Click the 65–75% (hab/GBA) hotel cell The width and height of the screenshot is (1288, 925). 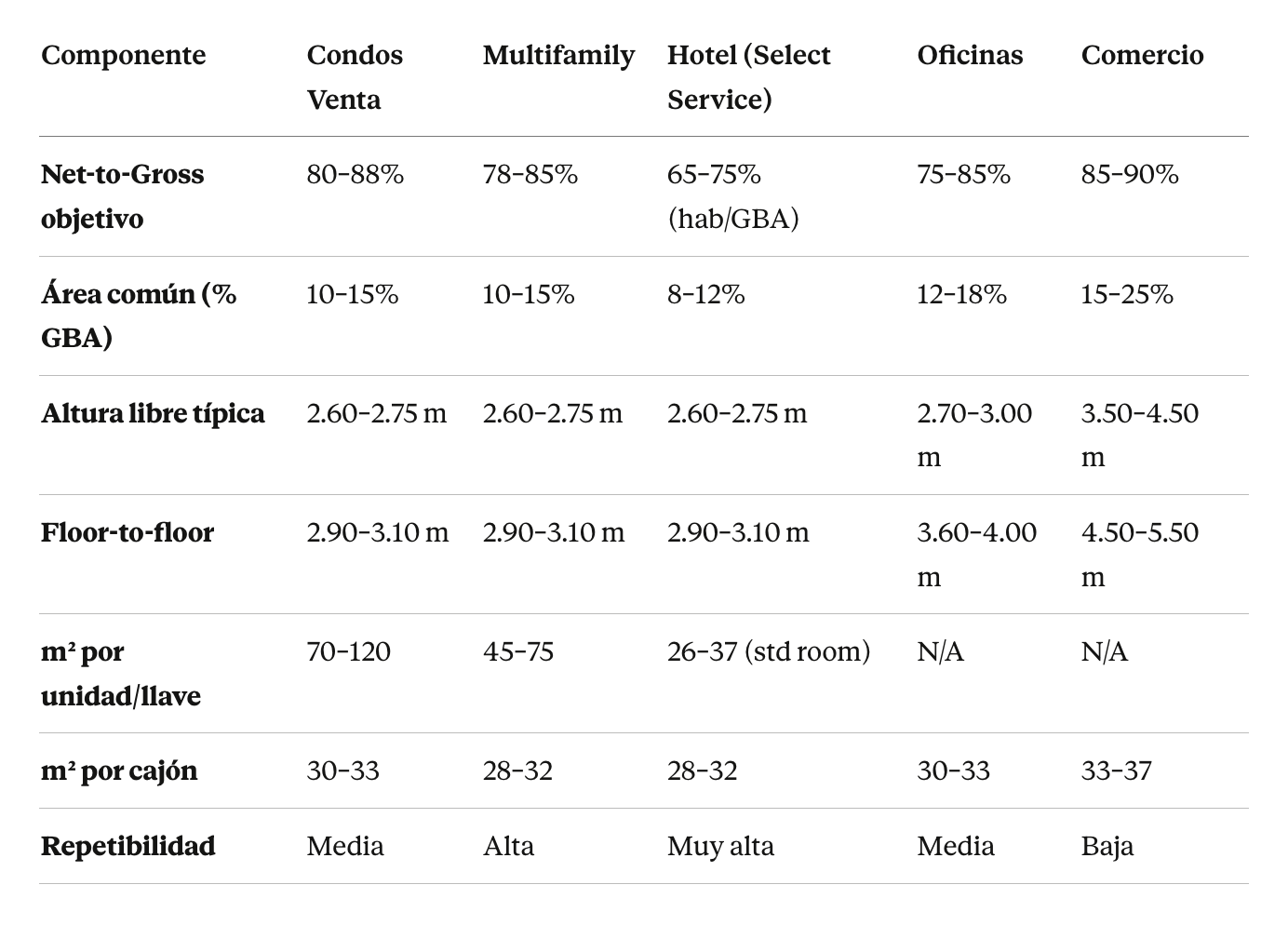click(732, 196)
